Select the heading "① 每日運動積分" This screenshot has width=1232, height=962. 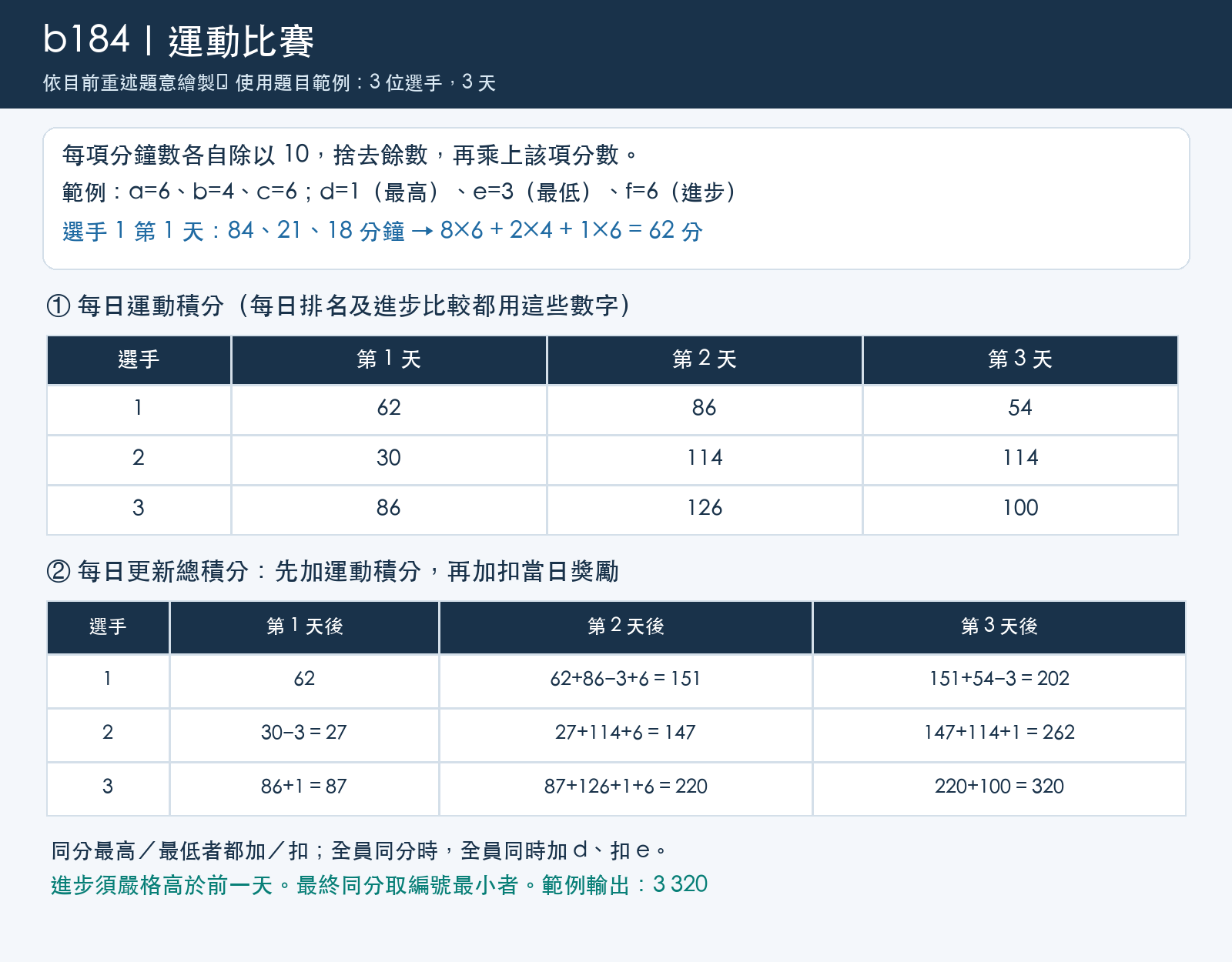[x=339, y=306]
